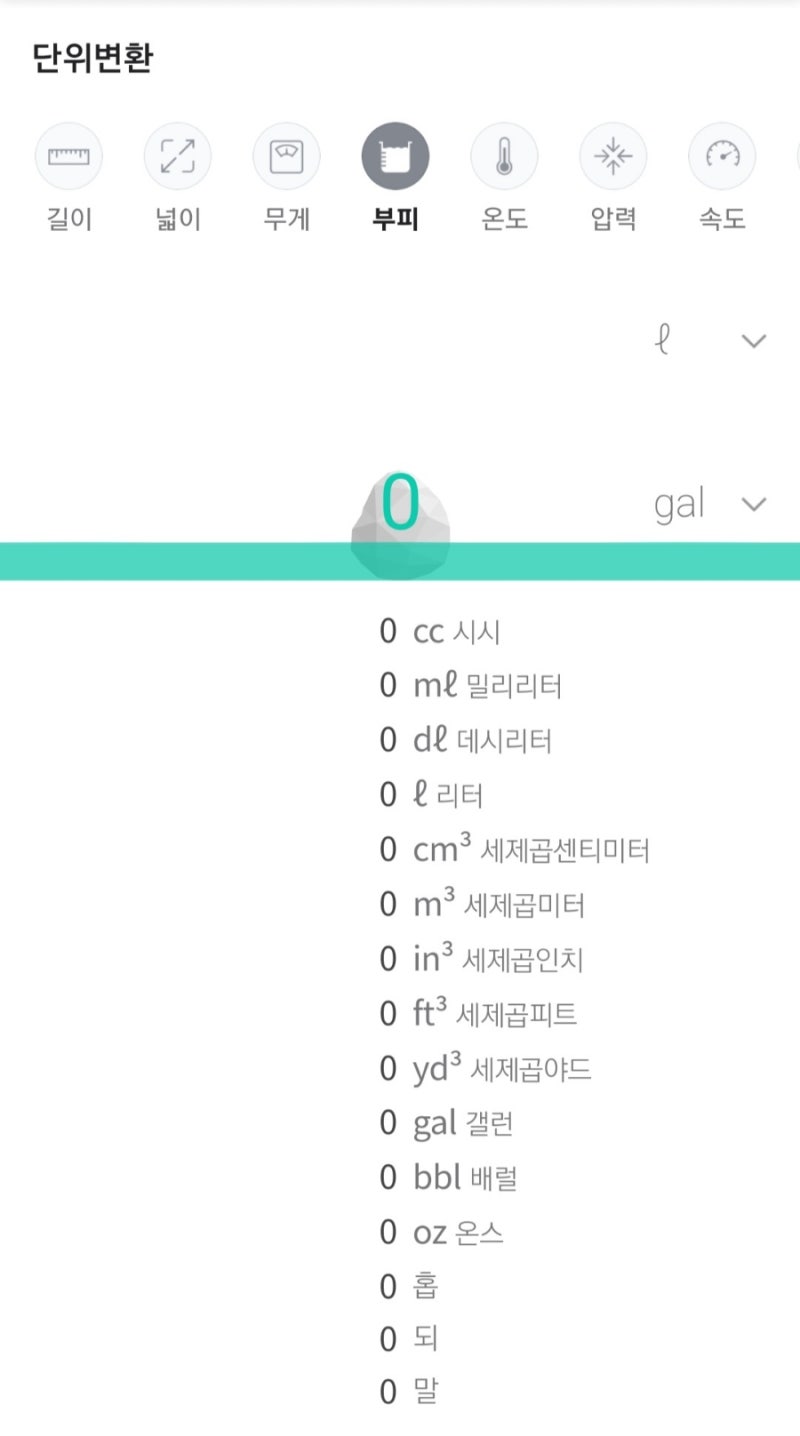This screenshot has height=1436, width=800.
Task: Open the 넓이 (area) conversion category
Action: [x=178, y=156]
